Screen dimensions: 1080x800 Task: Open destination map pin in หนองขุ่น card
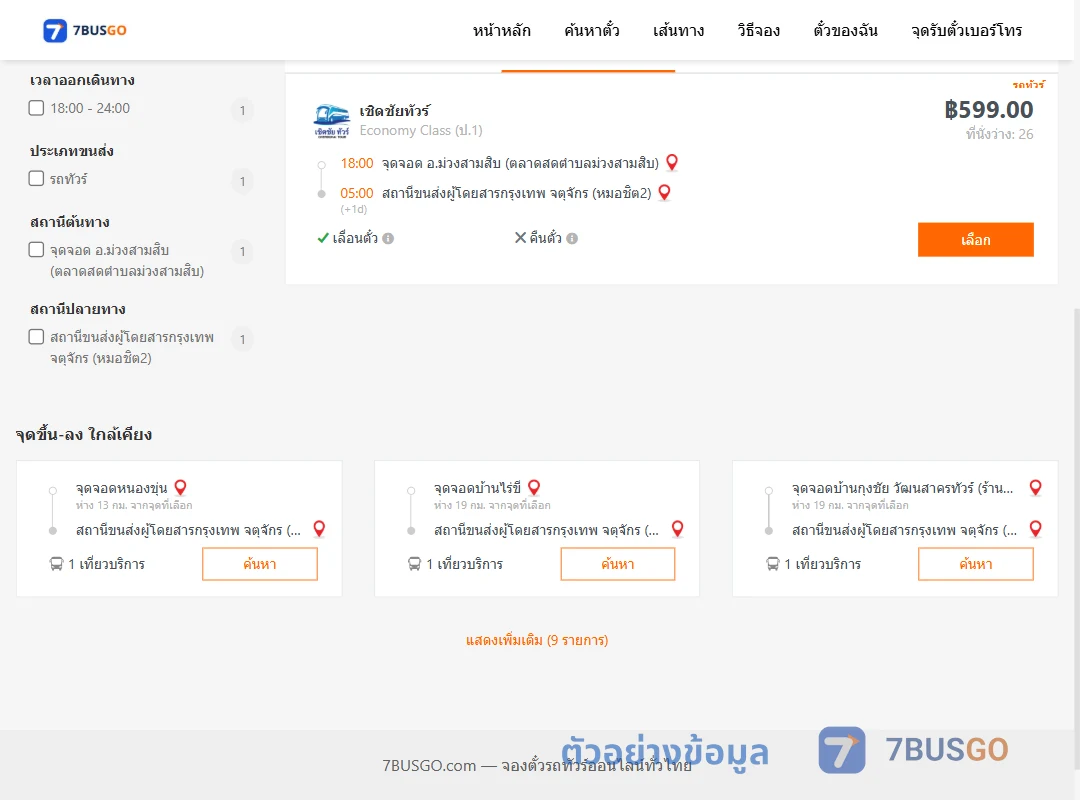(320, 529)
